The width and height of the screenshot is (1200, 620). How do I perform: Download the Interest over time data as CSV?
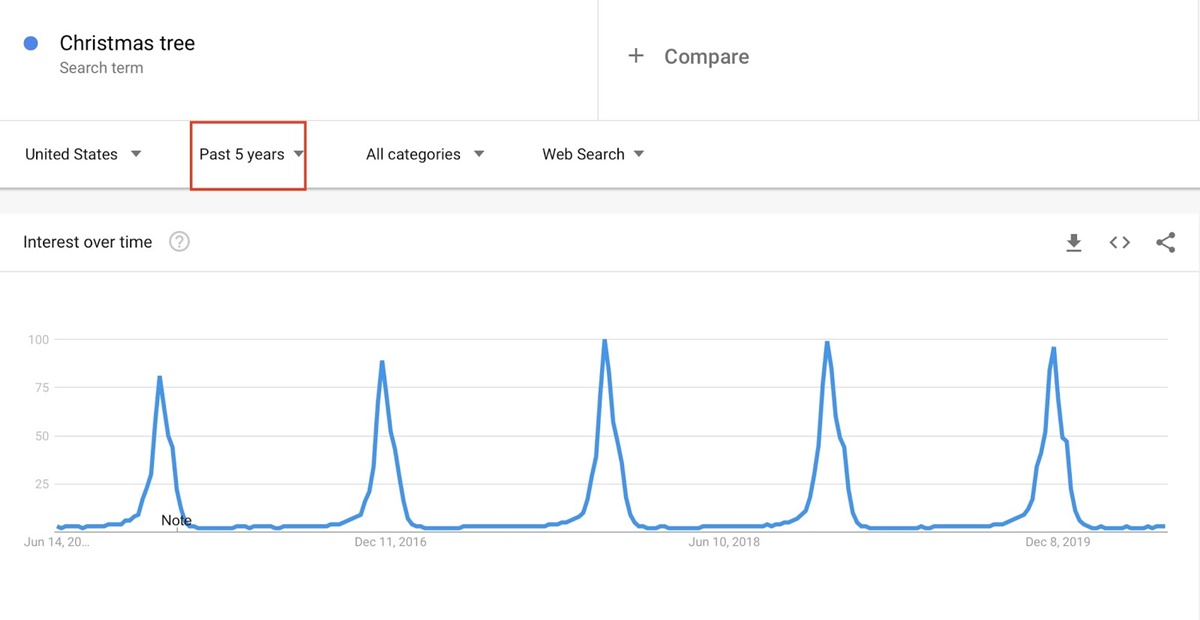click(1074, 242)
